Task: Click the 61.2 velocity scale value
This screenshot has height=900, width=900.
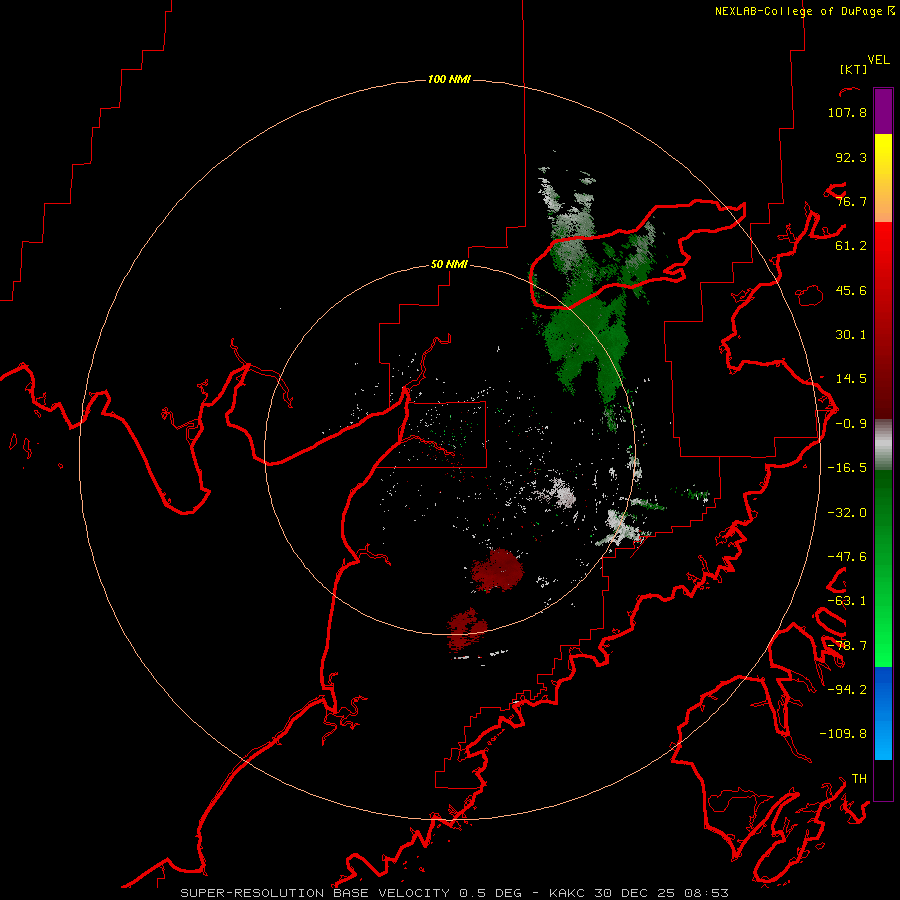Action: point(851,246)
